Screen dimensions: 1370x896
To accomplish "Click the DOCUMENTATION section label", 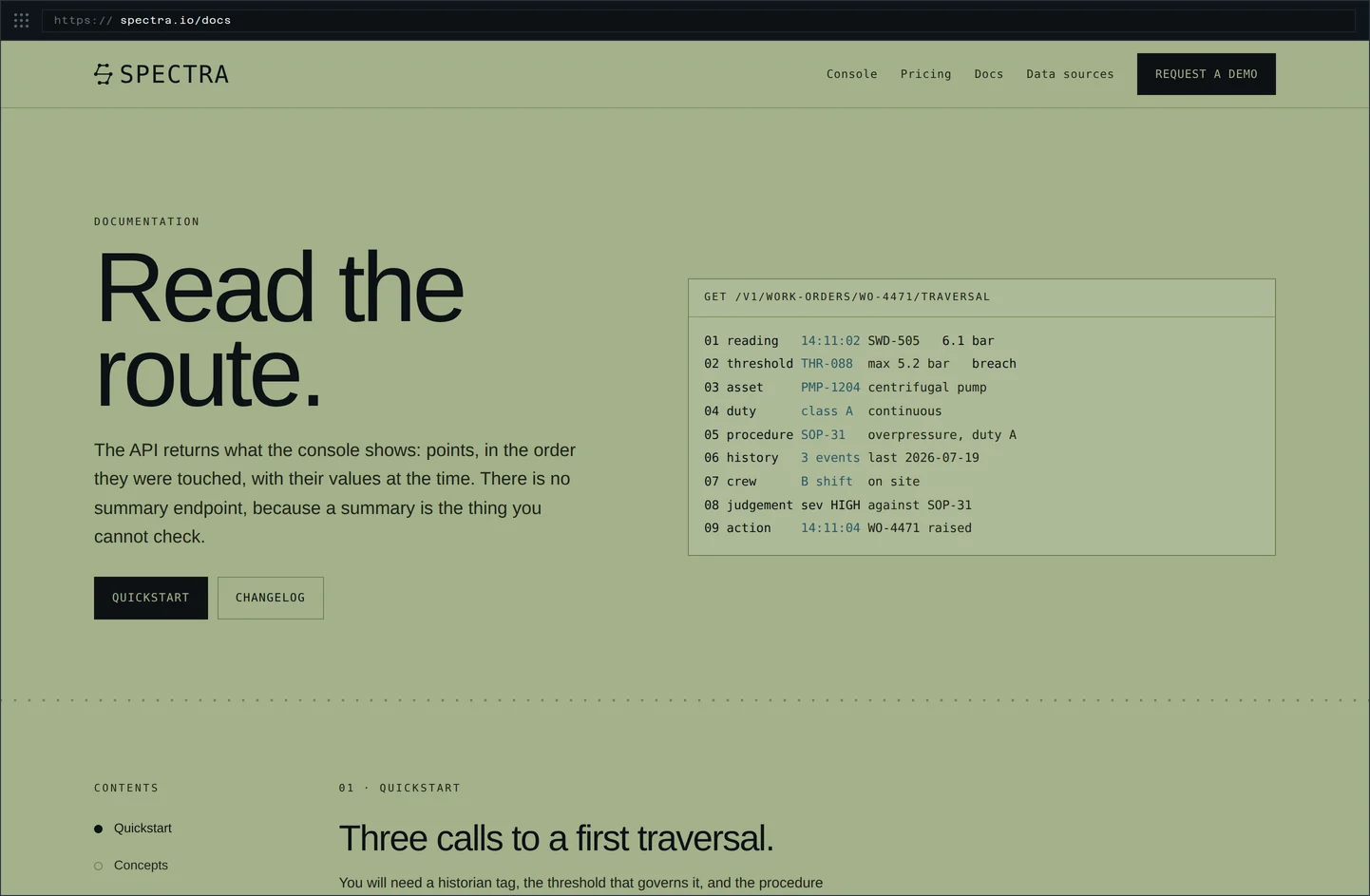I will click(x=146, y=222).
